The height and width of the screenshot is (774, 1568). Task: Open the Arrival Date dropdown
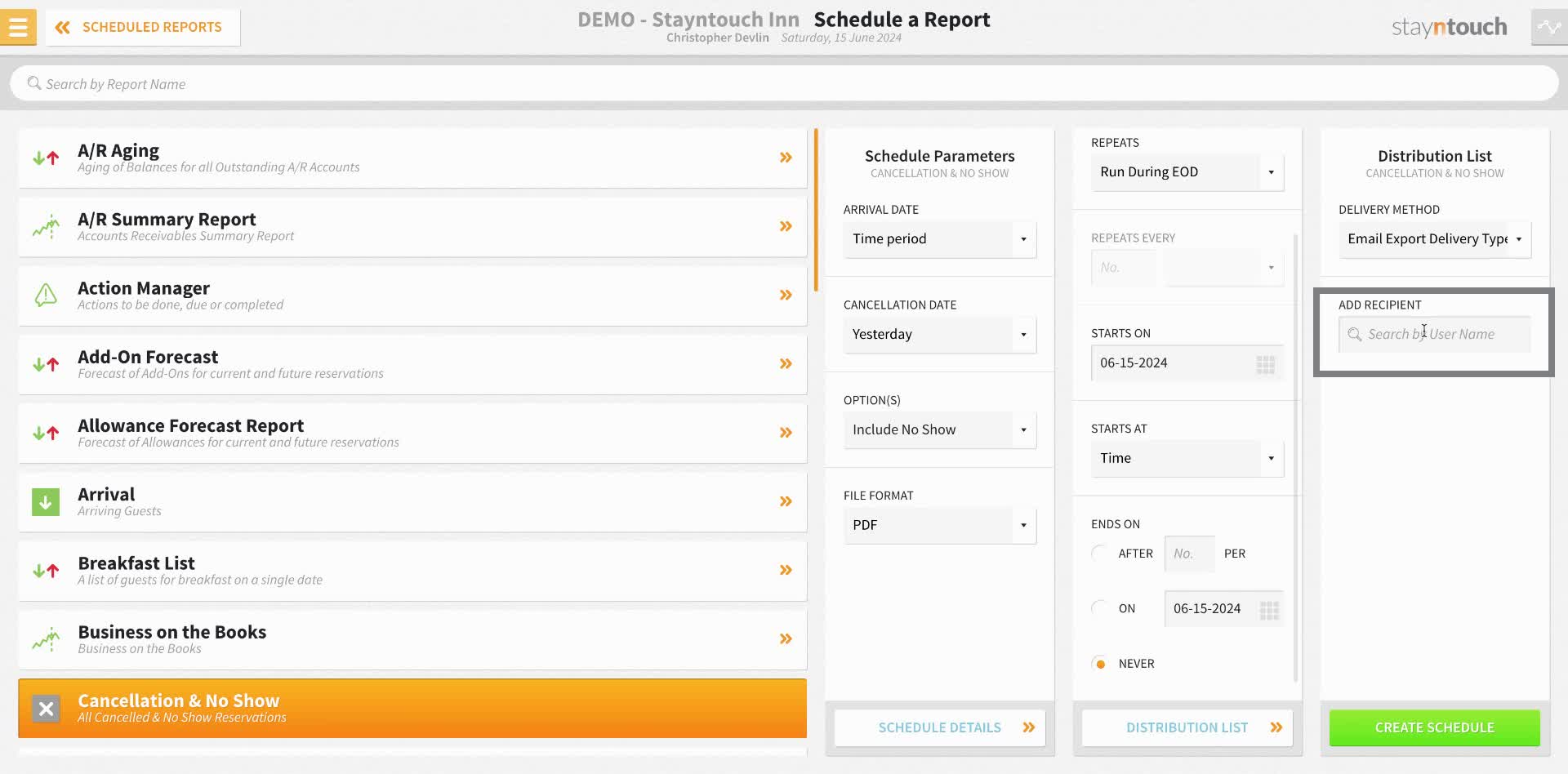(x=940, y=239)
